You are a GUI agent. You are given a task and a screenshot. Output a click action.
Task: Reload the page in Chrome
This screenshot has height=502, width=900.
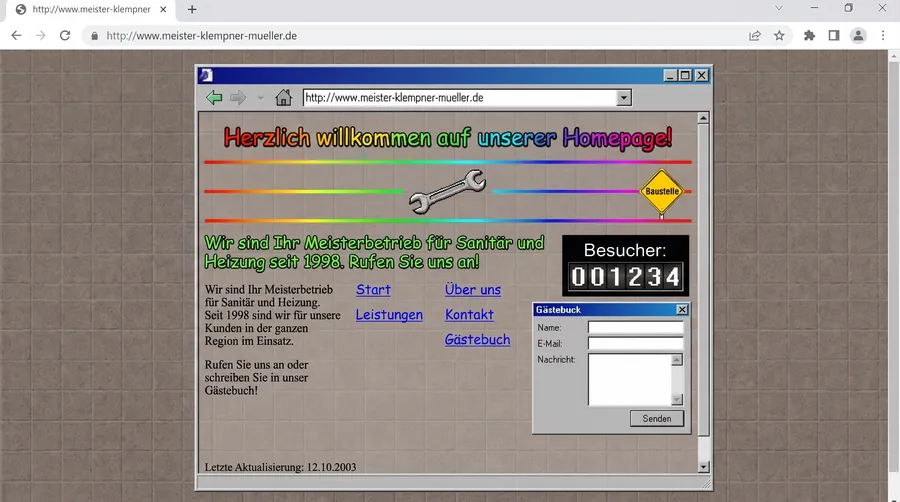pos(65,36)
